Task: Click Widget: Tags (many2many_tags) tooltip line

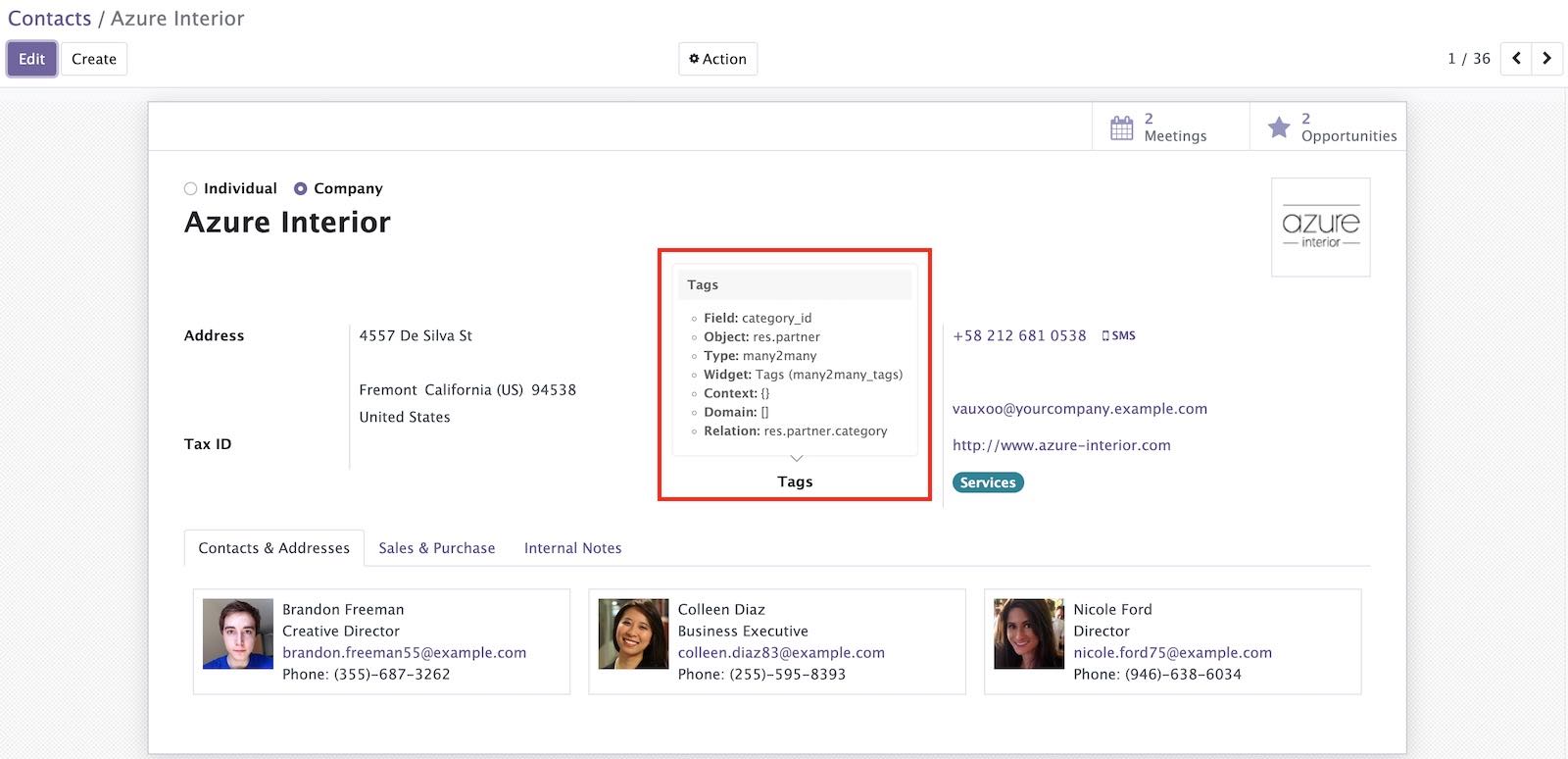Action: tap(804, 375)
